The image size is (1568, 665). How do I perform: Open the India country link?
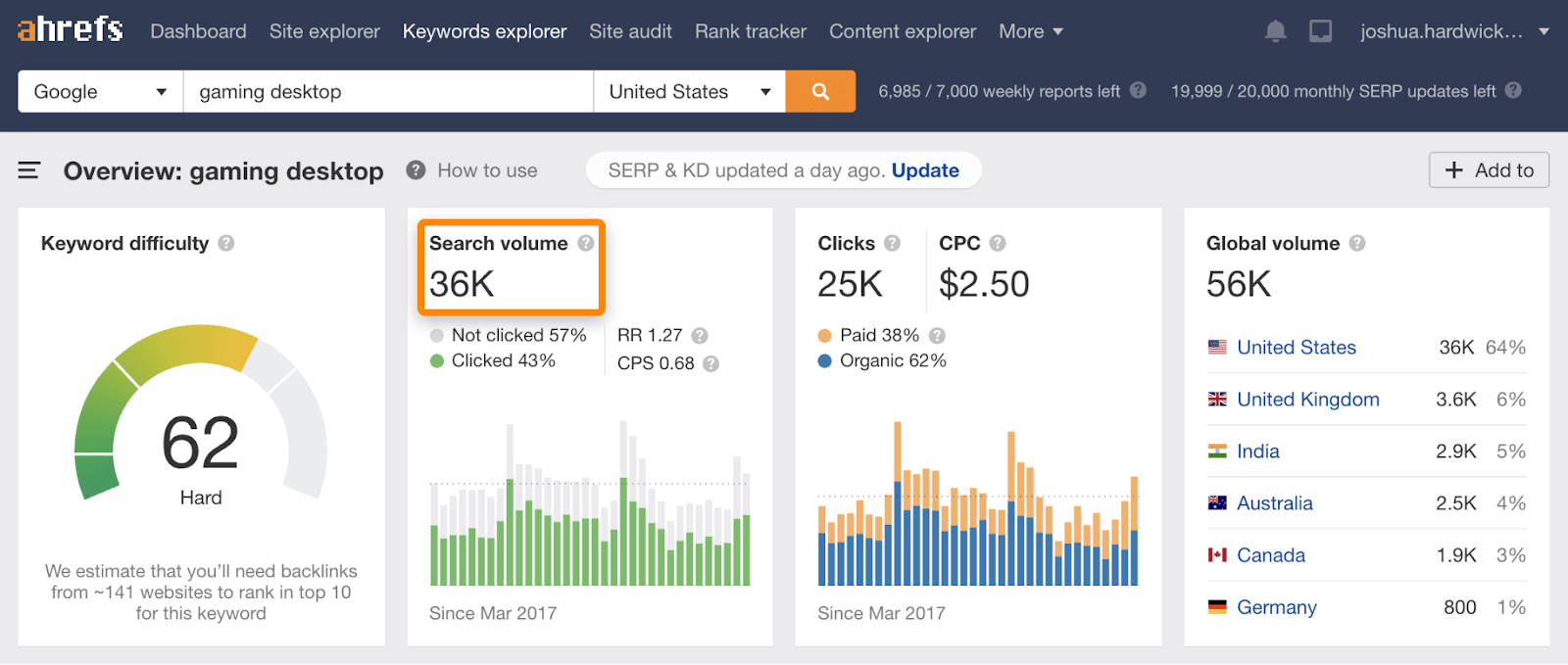1258,451
